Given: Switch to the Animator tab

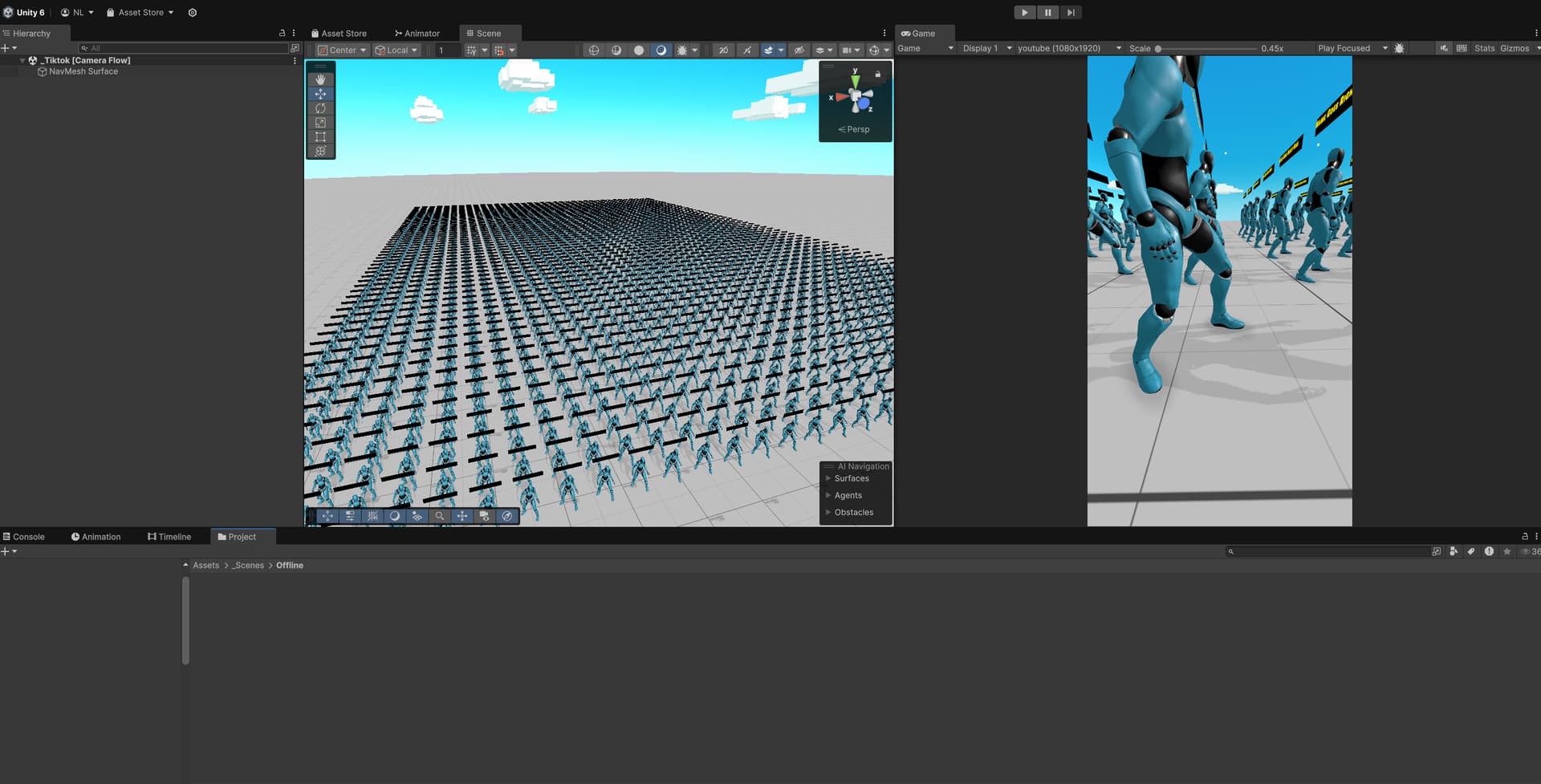Looking at the screenshot, I should tap(417, 33).
